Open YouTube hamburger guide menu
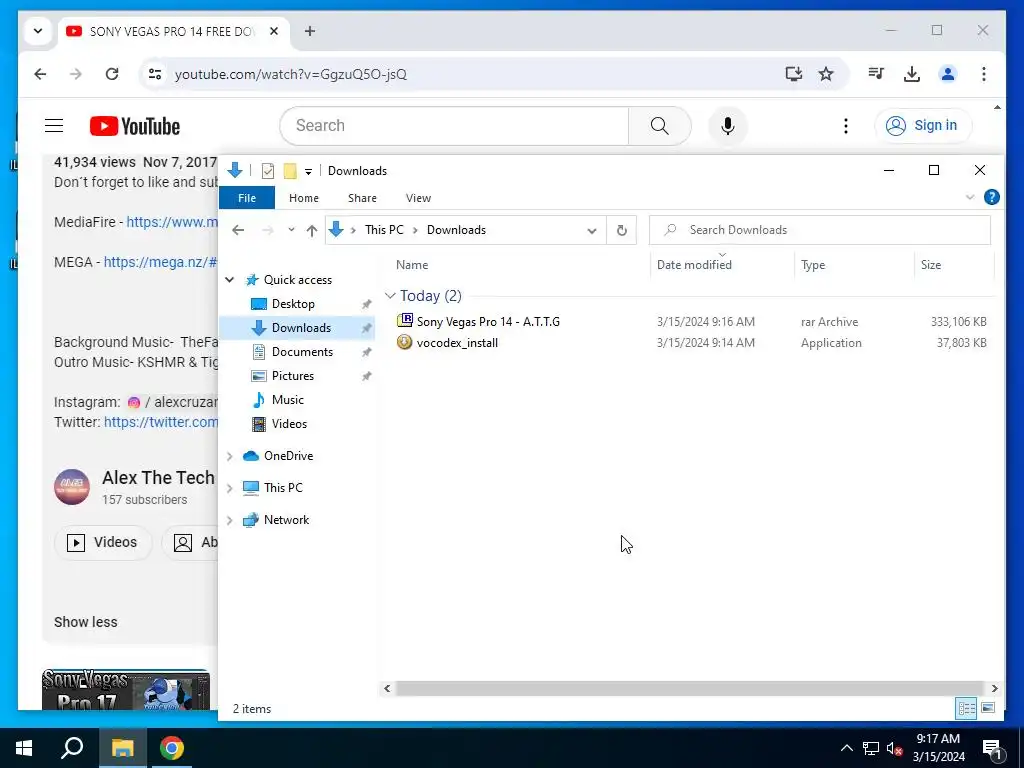The image size is (1024, 768). pyautogui.click(x=54, y=125)
